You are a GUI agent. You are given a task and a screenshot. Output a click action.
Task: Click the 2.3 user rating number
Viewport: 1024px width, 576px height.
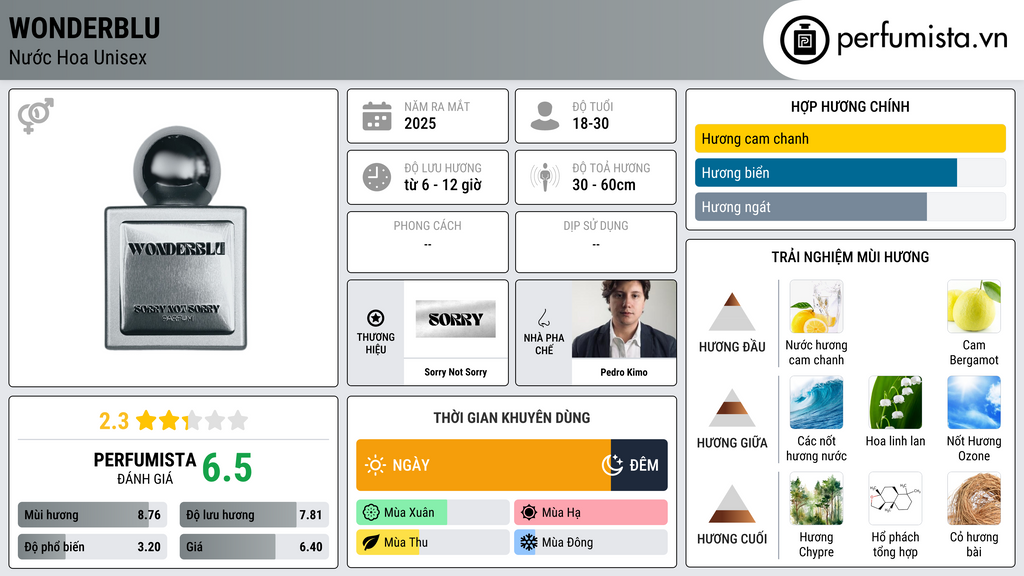114,421
